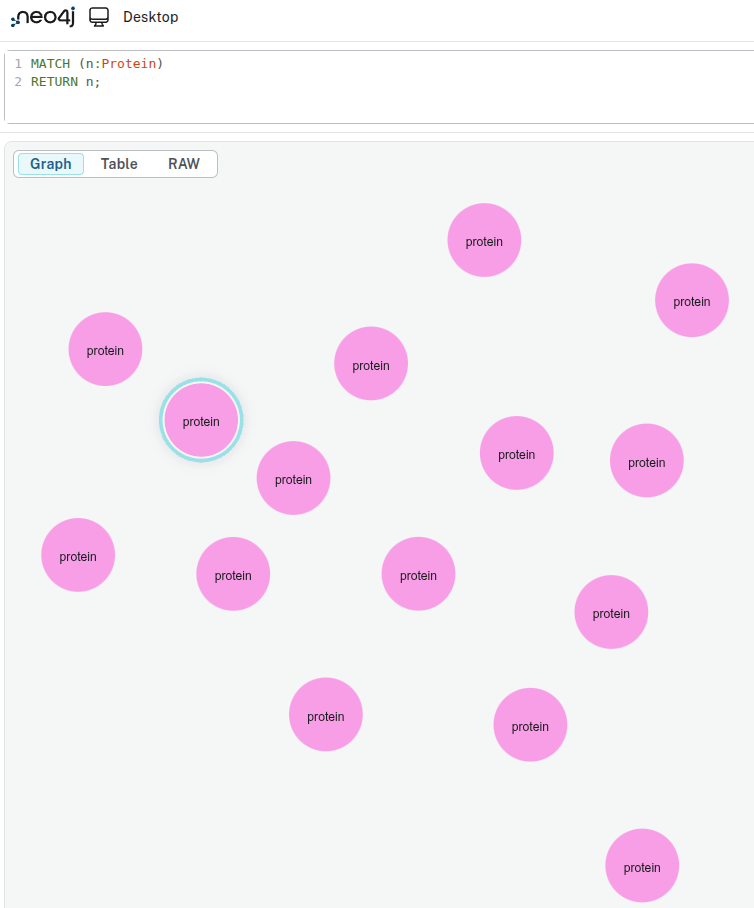Click the bottommost protein node in the graph

pos(642,866)
